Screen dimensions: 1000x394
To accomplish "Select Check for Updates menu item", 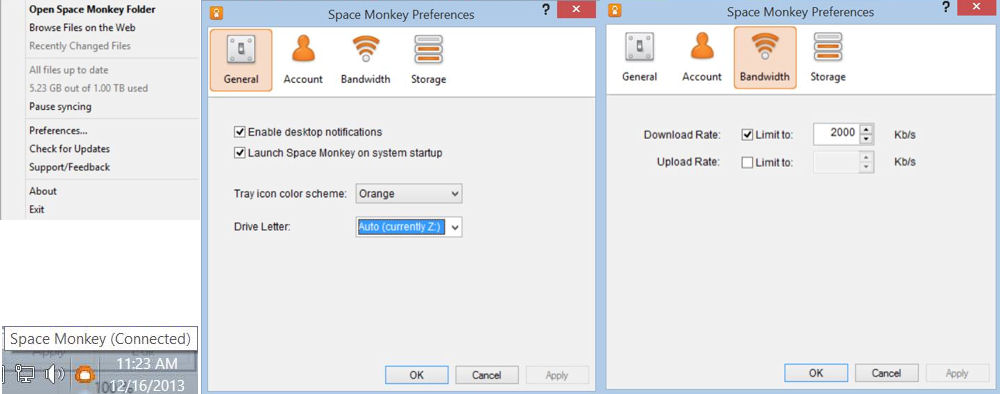I will (x=70, y=149).
